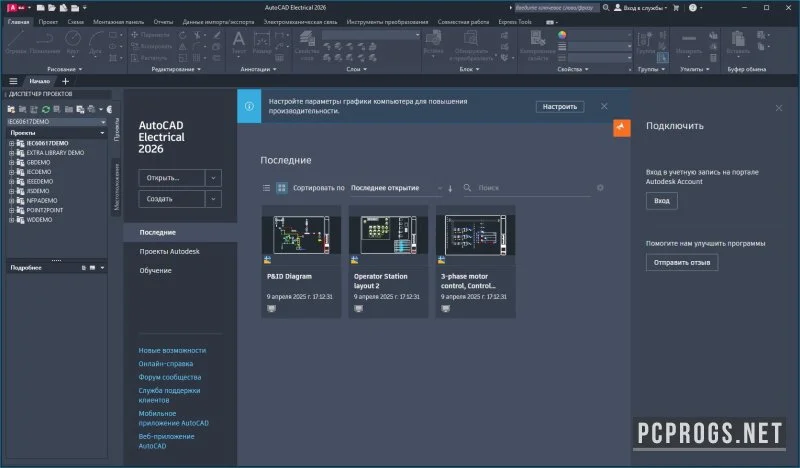
Task: Click the object color wheel in Свойства panel
Action: pyautogui.click(x=562, y=35)
